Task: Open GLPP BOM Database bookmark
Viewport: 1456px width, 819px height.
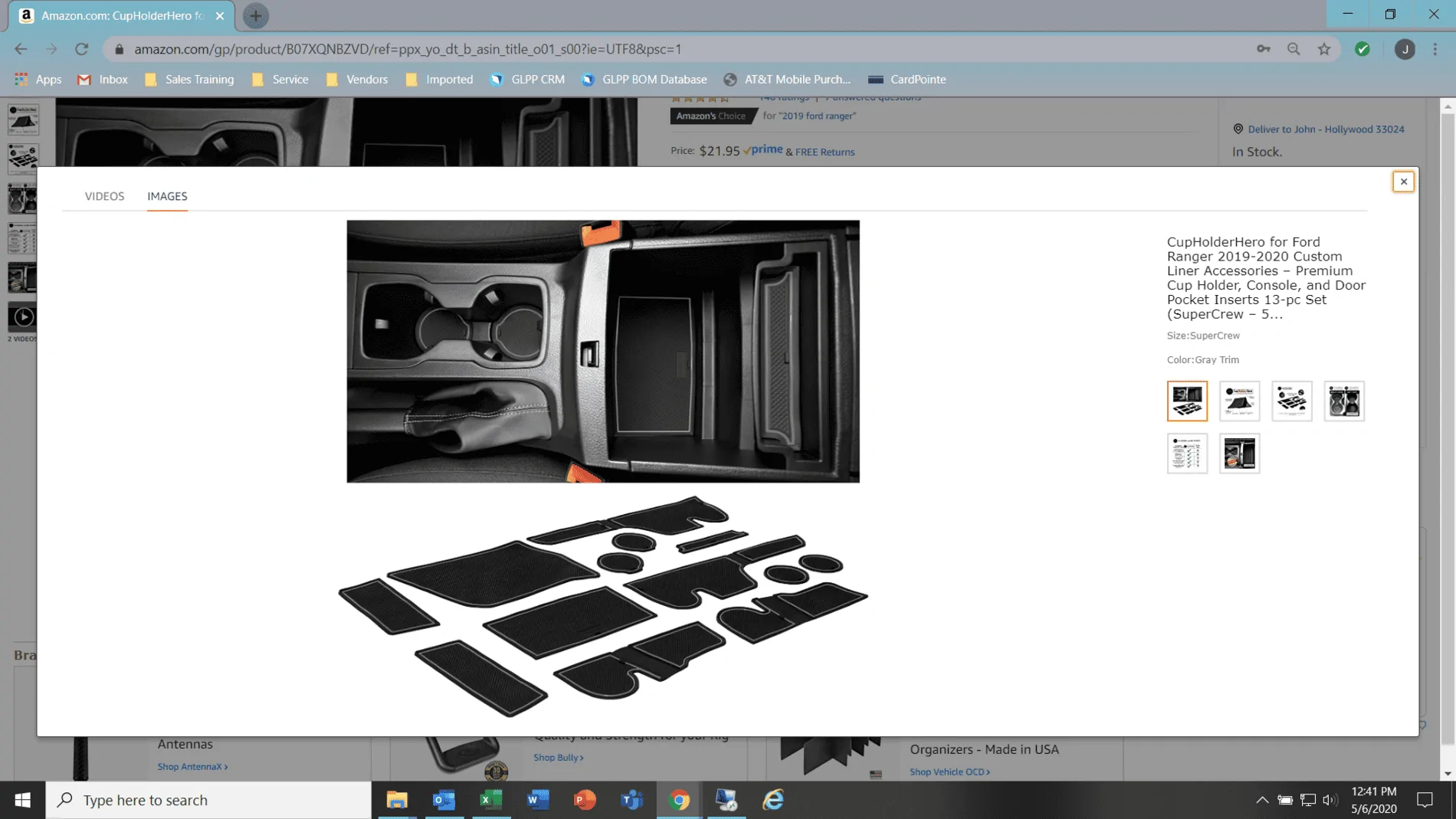Action: (644, 79)
